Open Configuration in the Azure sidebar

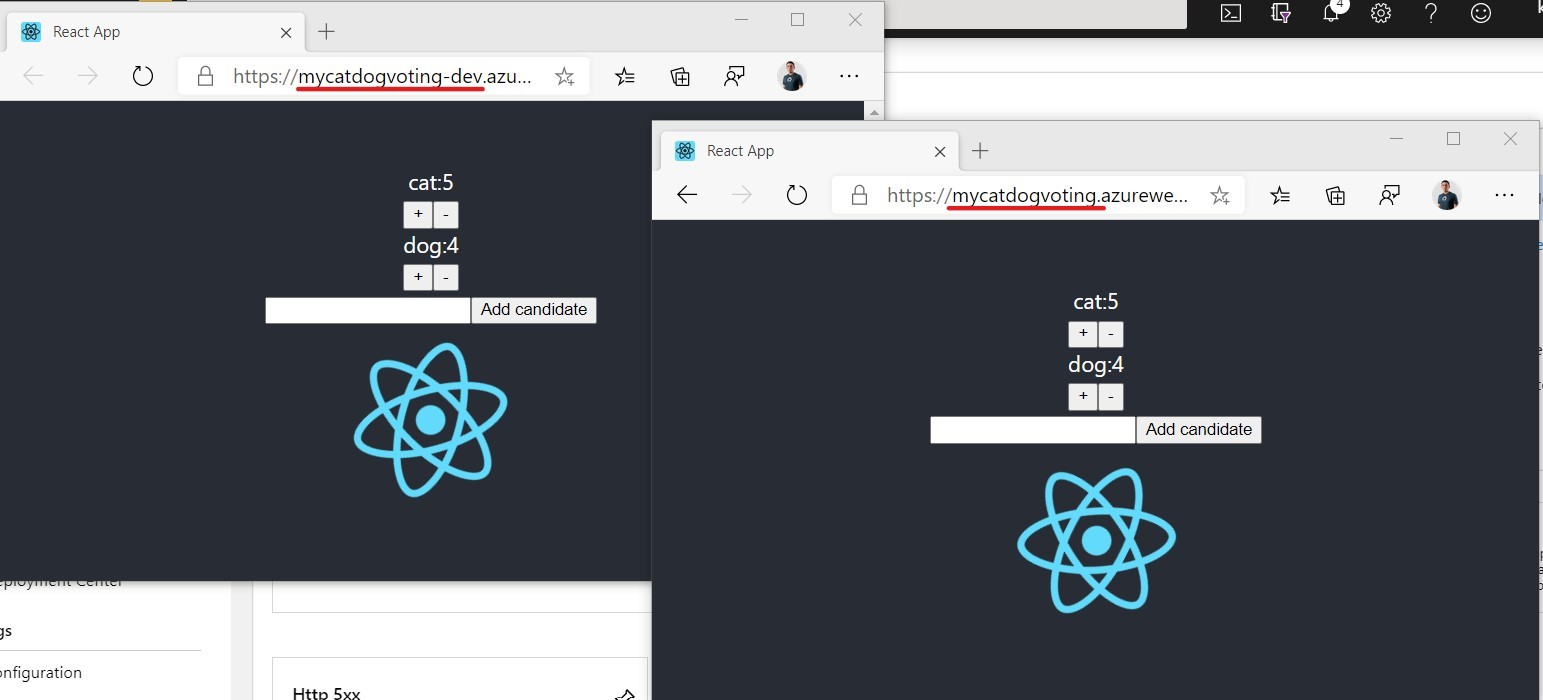click(41, 673)
